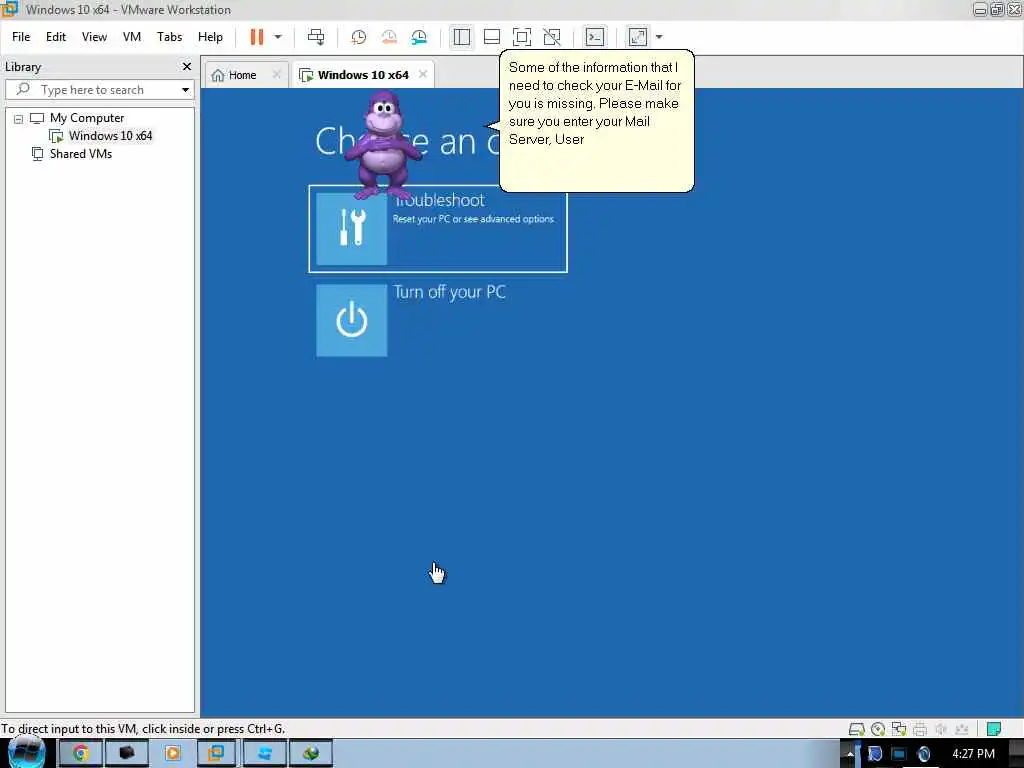Click the round blue tray icon near clock
This screenshot has height=768, width=1024.
click(x=923, y=754)
